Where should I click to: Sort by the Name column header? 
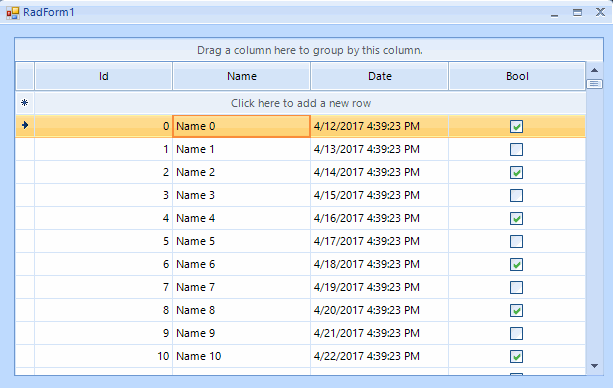click(x=242, y=76)
